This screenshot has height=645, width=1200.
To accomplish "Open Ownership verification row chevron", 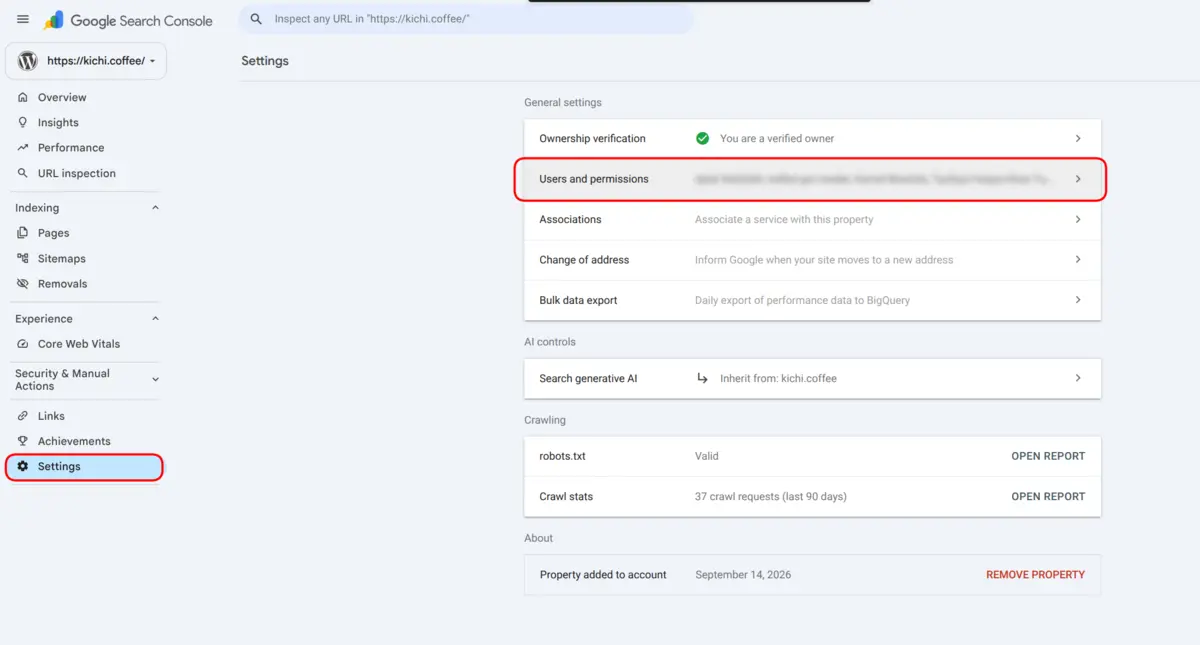I will [1078, 138].
